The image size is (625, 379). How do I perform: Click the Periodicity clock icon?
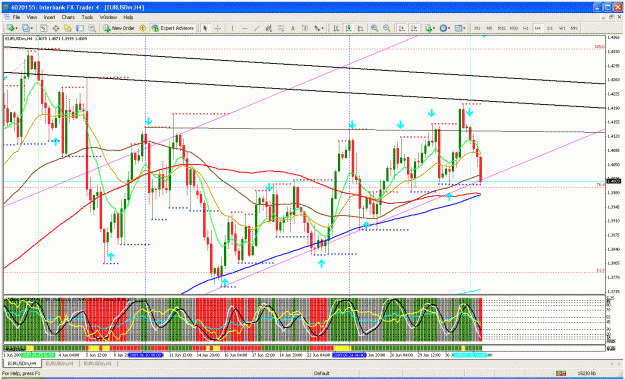click(x=443, y=28)
